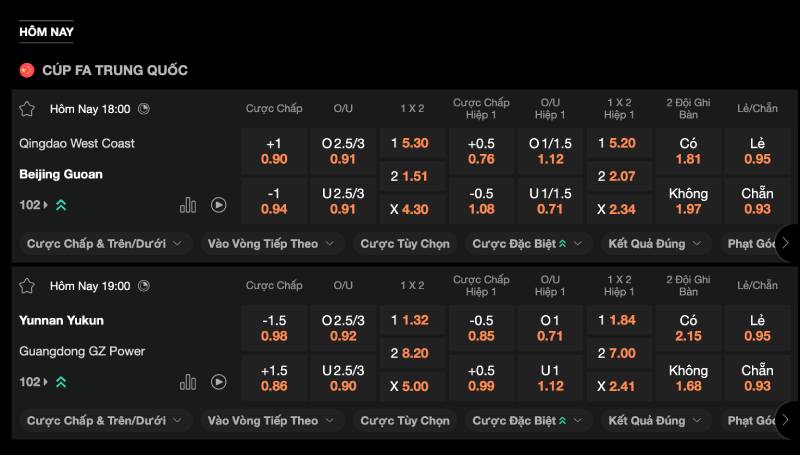800x455 pixels.
Task: Click green double-arrow icon in Beijing Guoan match
Action: pyautogui.click(x=61, y=205)
